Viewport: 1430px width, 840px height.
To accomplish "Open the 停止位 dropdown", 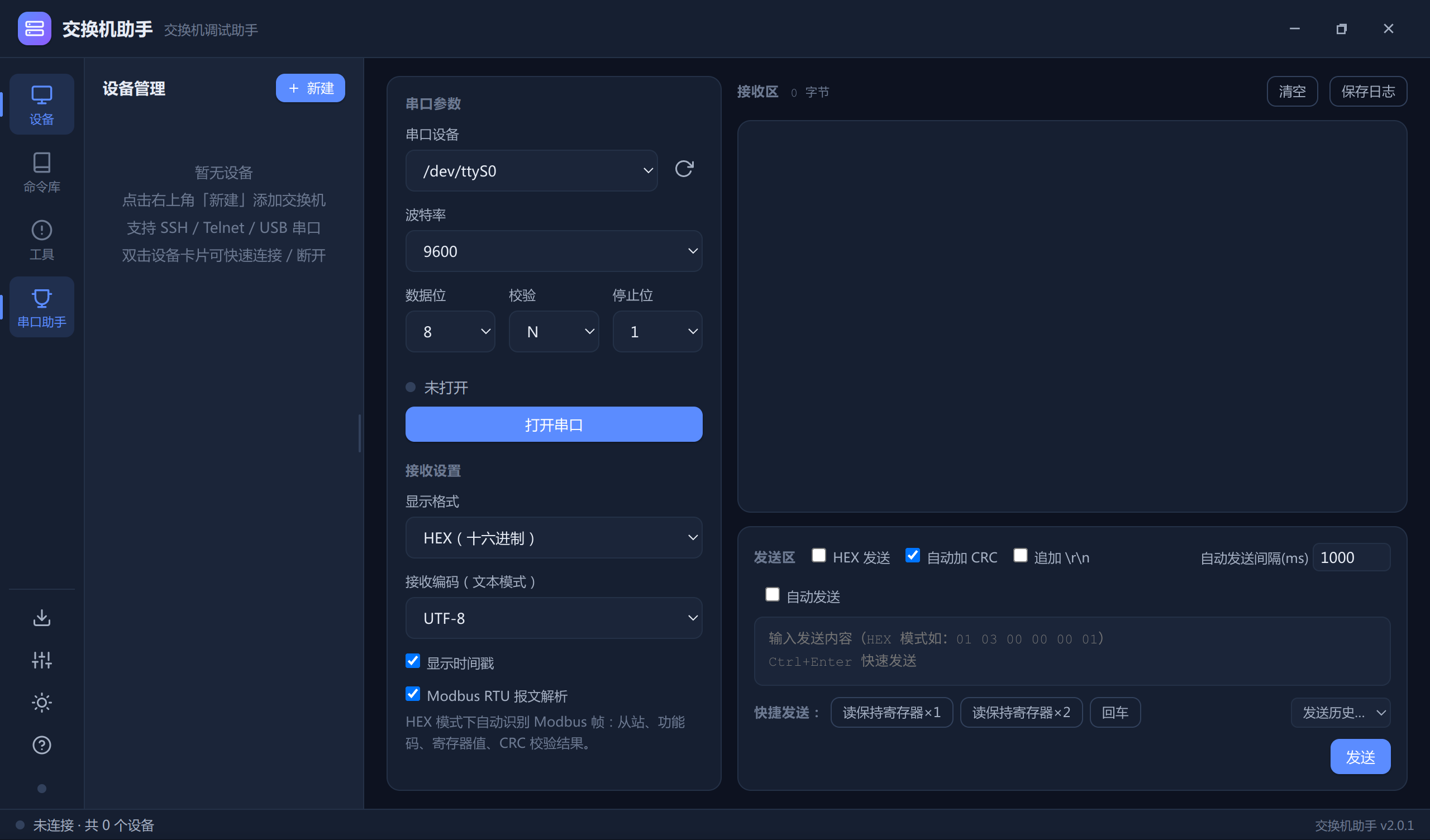I will 657,331.
